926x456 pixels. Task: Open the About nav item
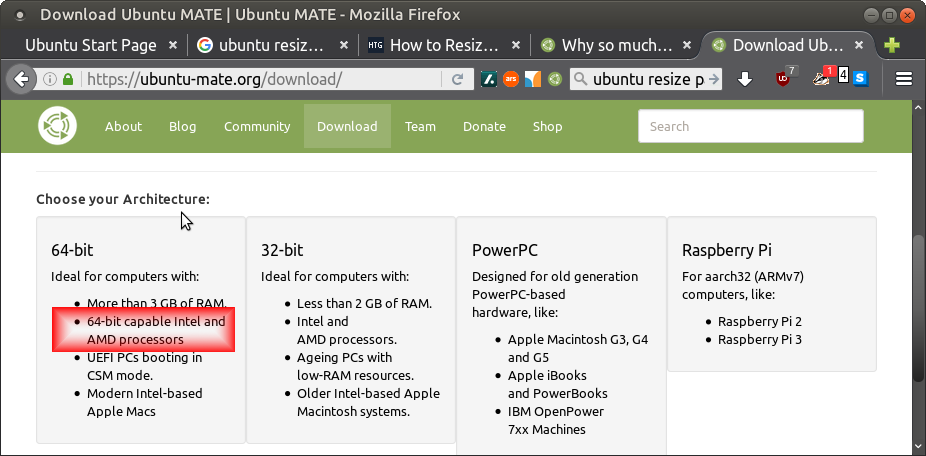coord(123,126)
